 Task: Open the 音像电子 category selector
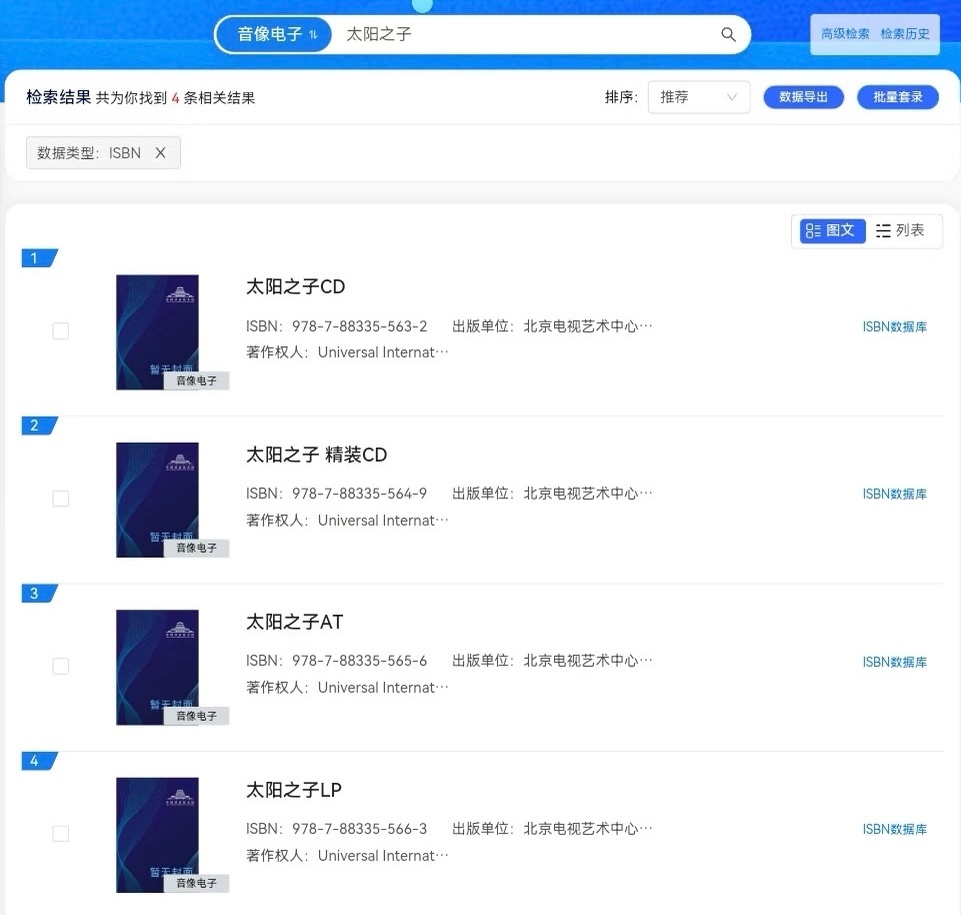[270, 34]
